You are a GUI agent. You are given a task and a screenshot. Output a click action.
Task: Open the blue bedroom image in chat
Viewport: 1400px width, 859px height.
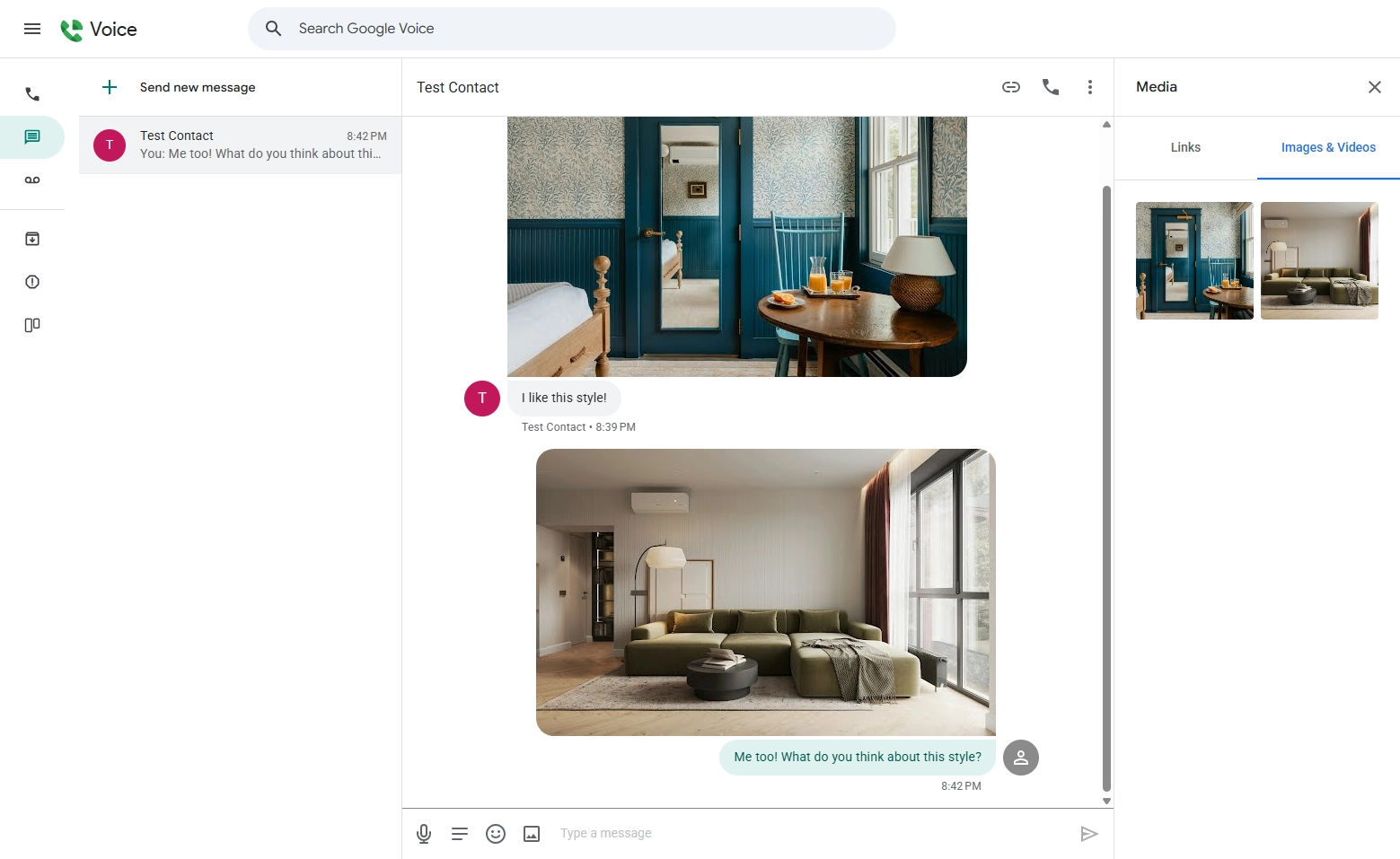737,246
